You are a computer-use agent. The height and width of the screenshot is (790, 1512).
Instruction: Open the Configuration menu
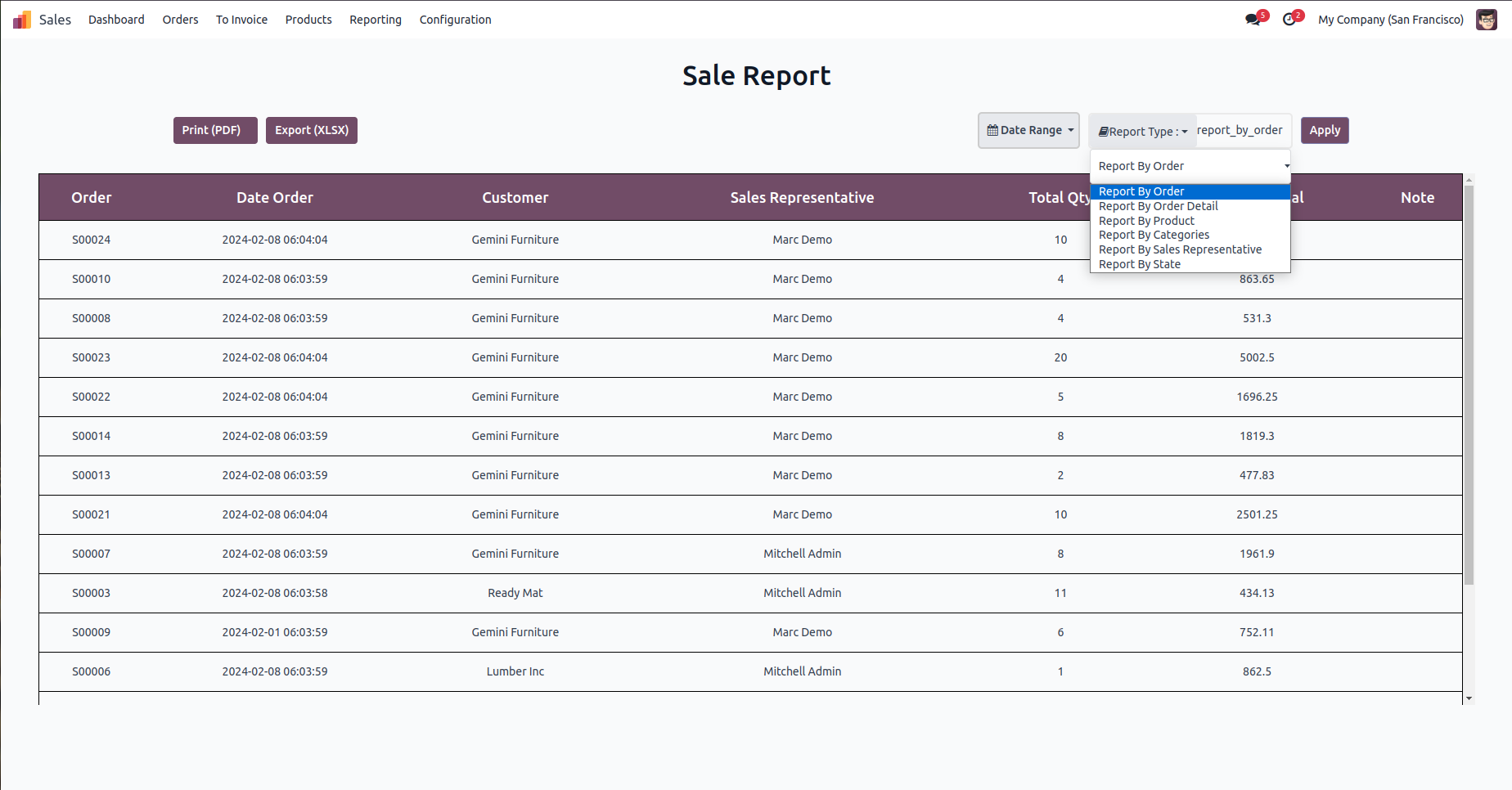coord(455,20)
